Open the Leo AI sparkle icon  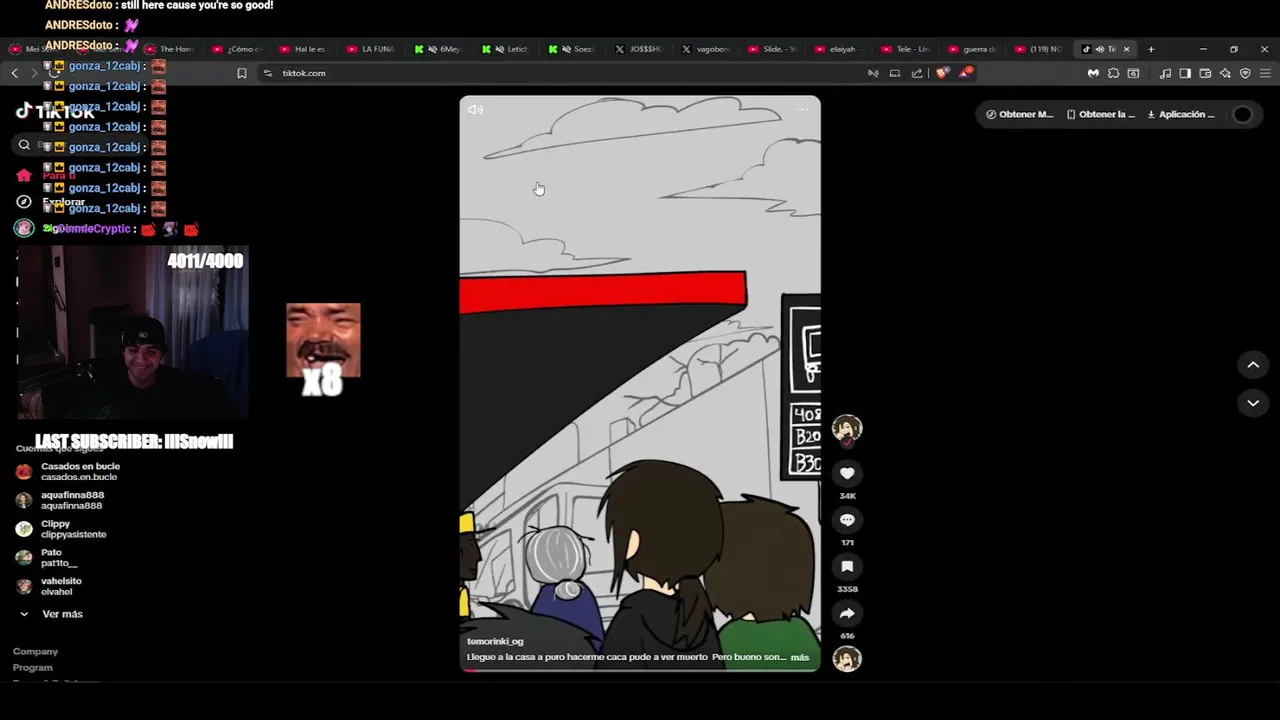tap(1225, 73)
